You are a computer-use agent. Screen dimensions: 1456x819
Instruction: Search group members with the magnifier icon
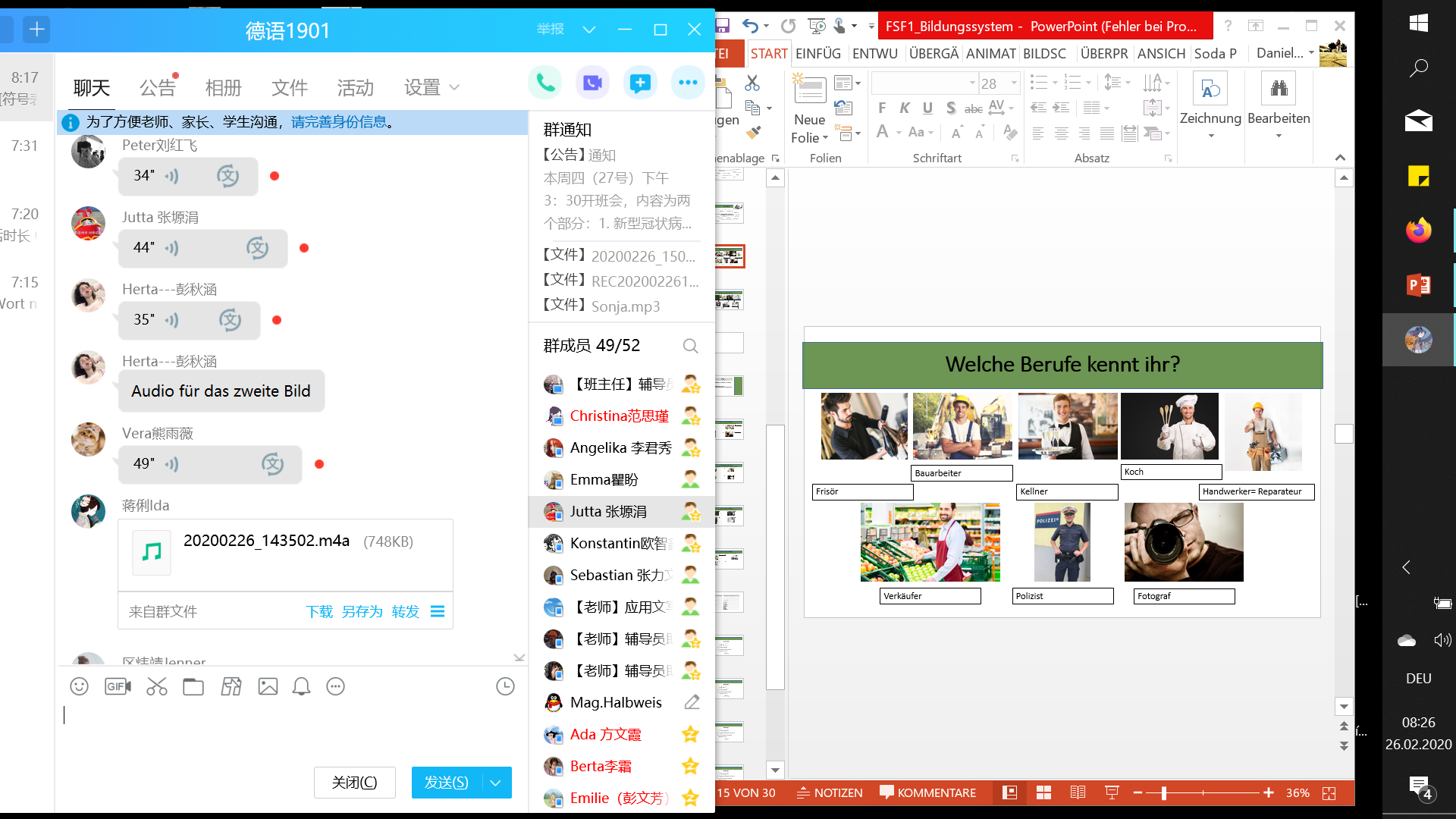click(x=690, y=346)
